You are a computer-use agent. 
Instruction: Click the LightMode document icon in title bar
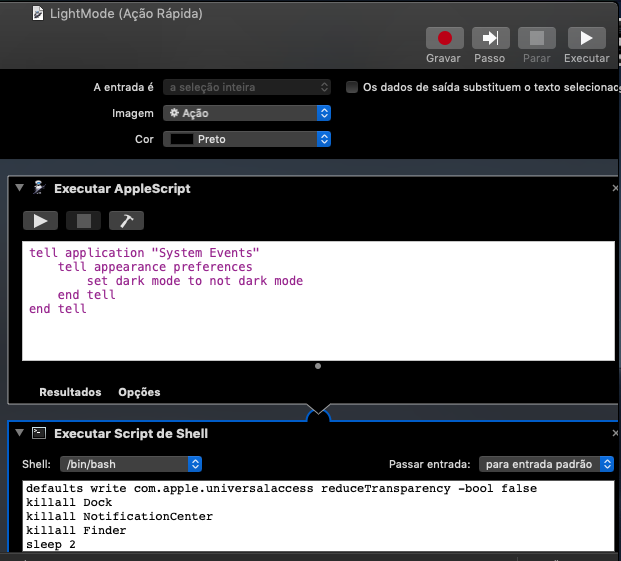click(x=38, y=13)
